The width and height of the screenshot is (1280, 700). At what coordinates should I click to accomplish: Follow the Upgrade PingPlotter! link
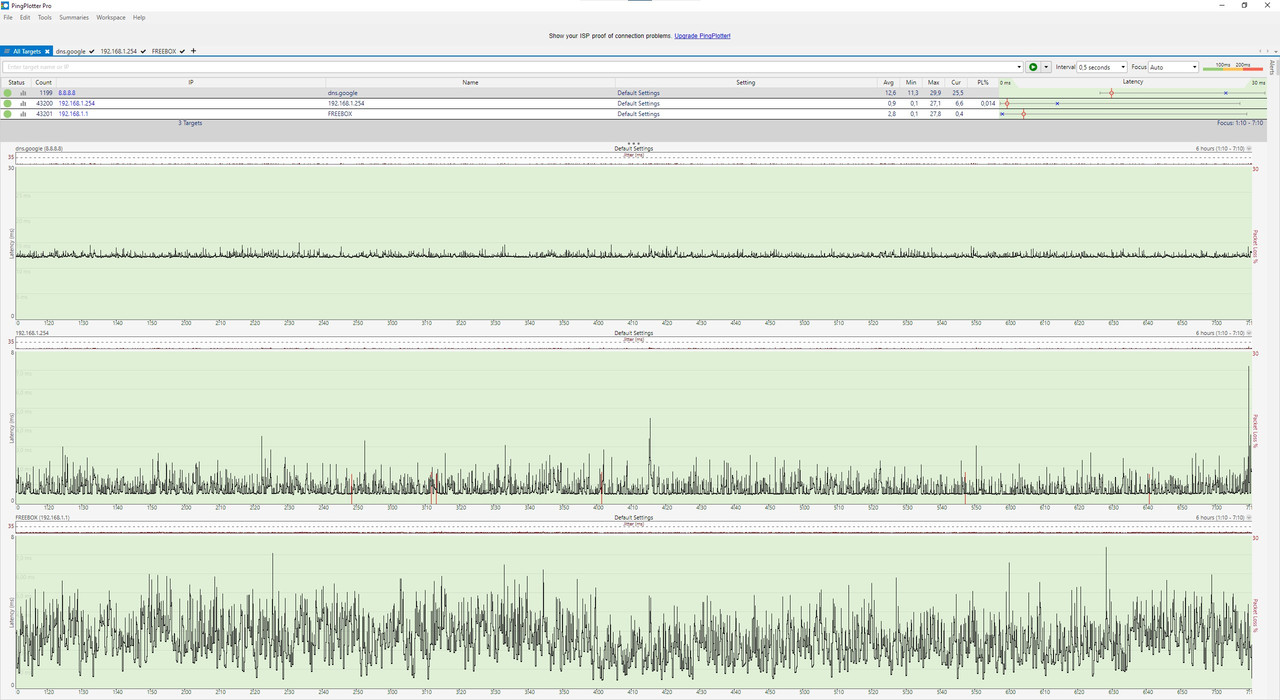pos(702,36)
